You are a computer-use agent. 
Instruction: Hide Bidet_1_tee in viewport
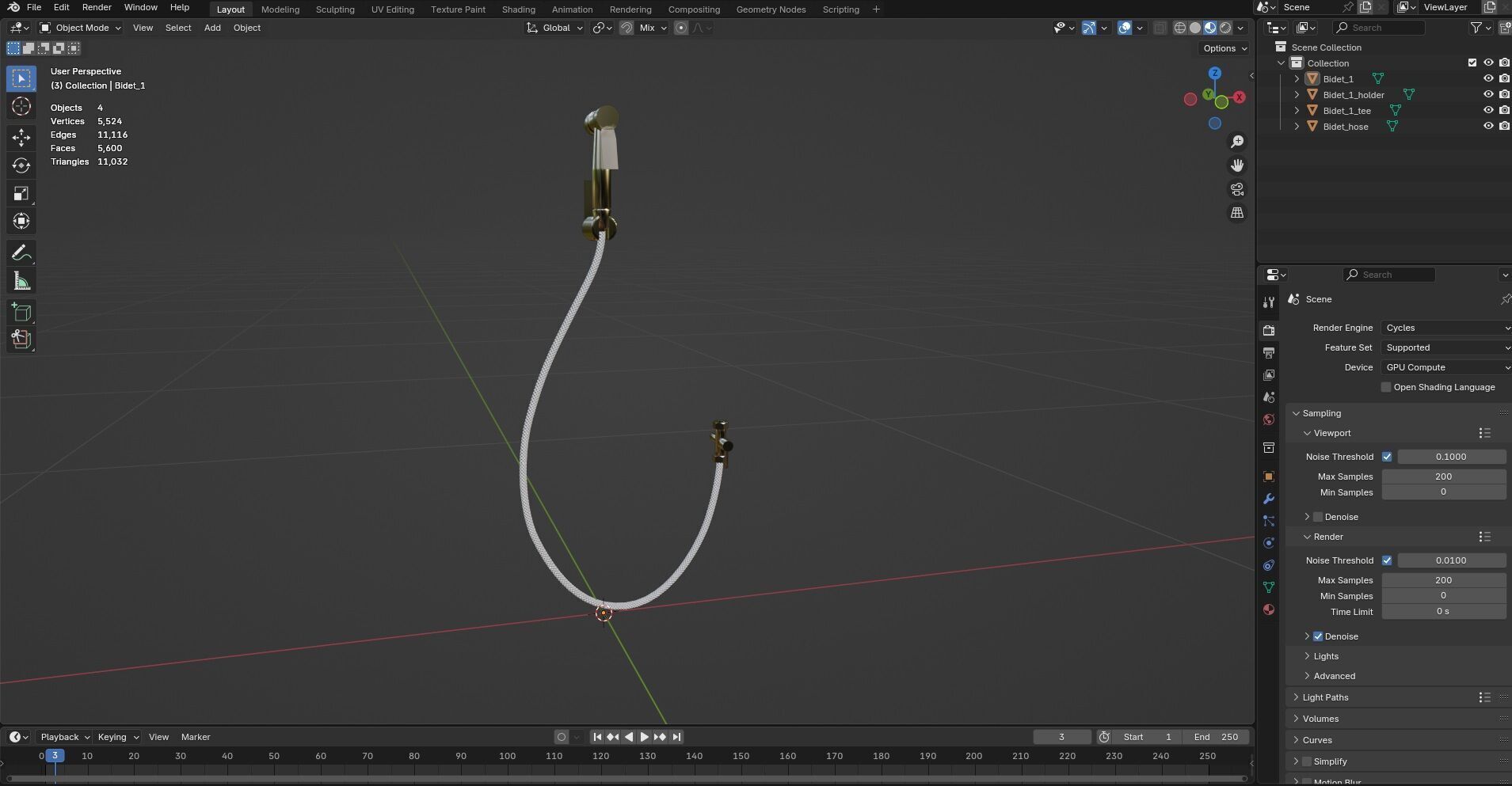[x=1488, y=110]
